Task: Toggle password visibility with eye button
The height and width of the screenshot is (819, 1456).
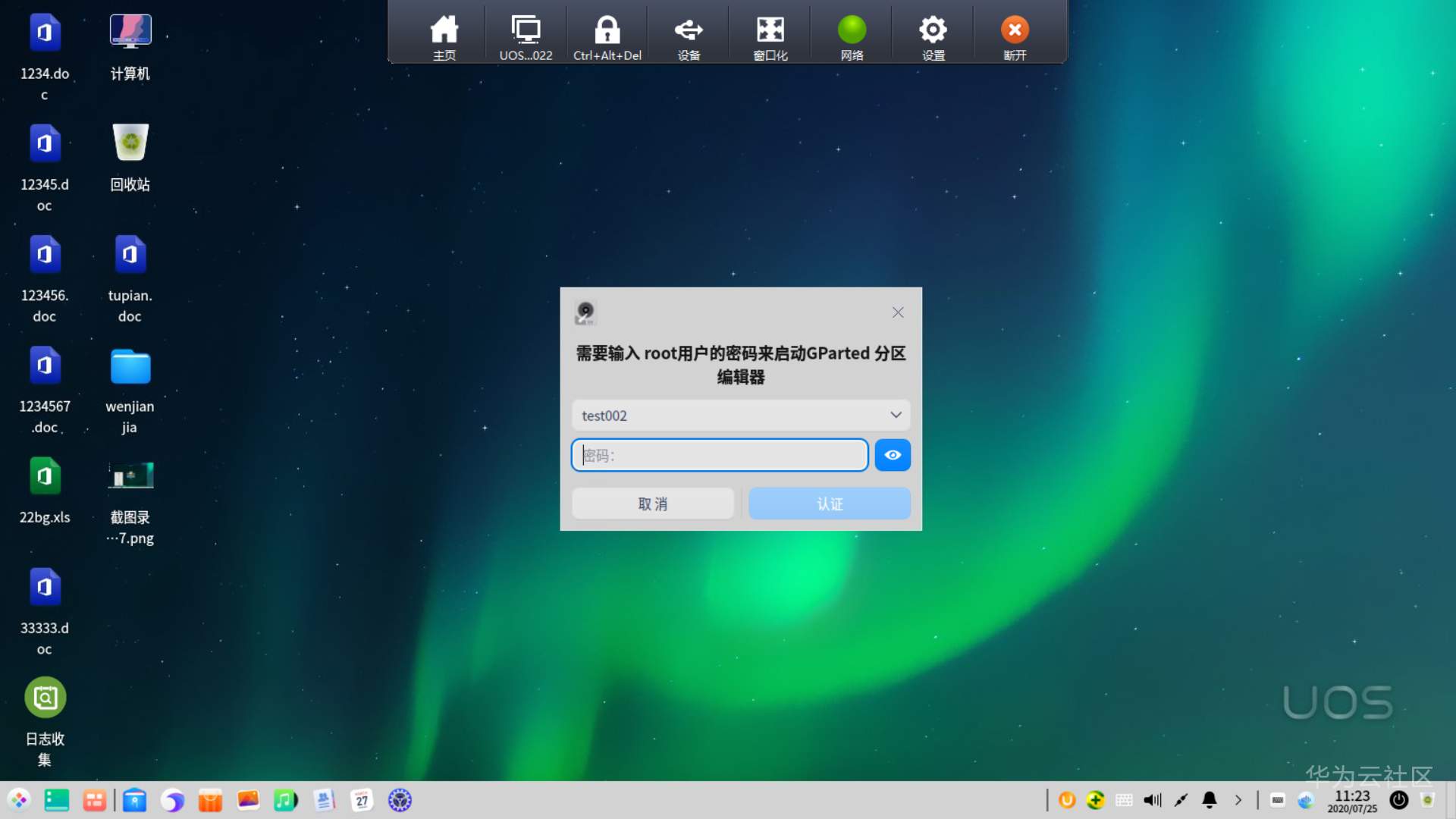Action: click(893, 455)
